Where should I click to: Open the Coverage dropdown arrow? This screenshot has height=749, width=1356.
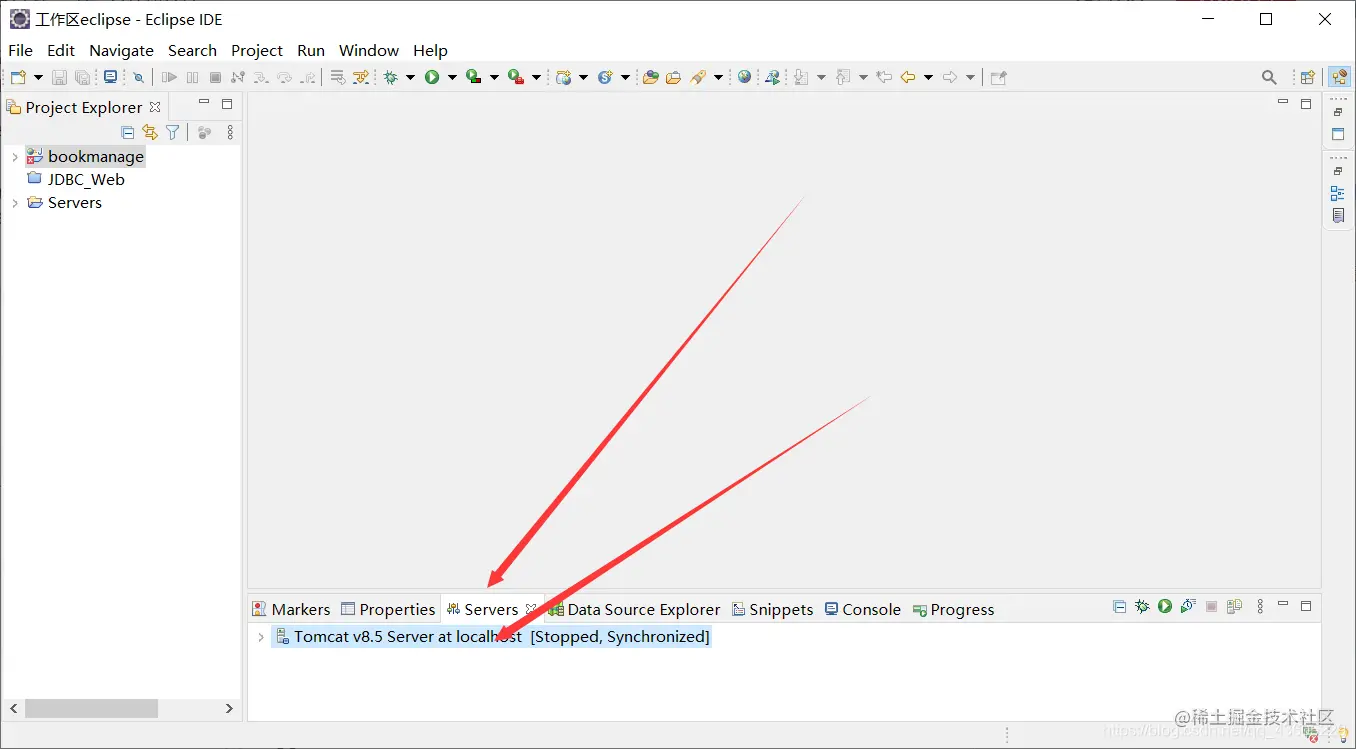pyautogui.click(x=494, y=77)
